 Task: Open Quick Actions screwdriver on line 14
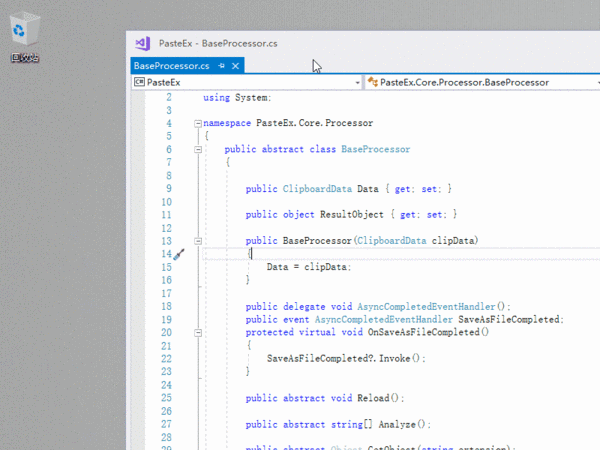(179, 254)
